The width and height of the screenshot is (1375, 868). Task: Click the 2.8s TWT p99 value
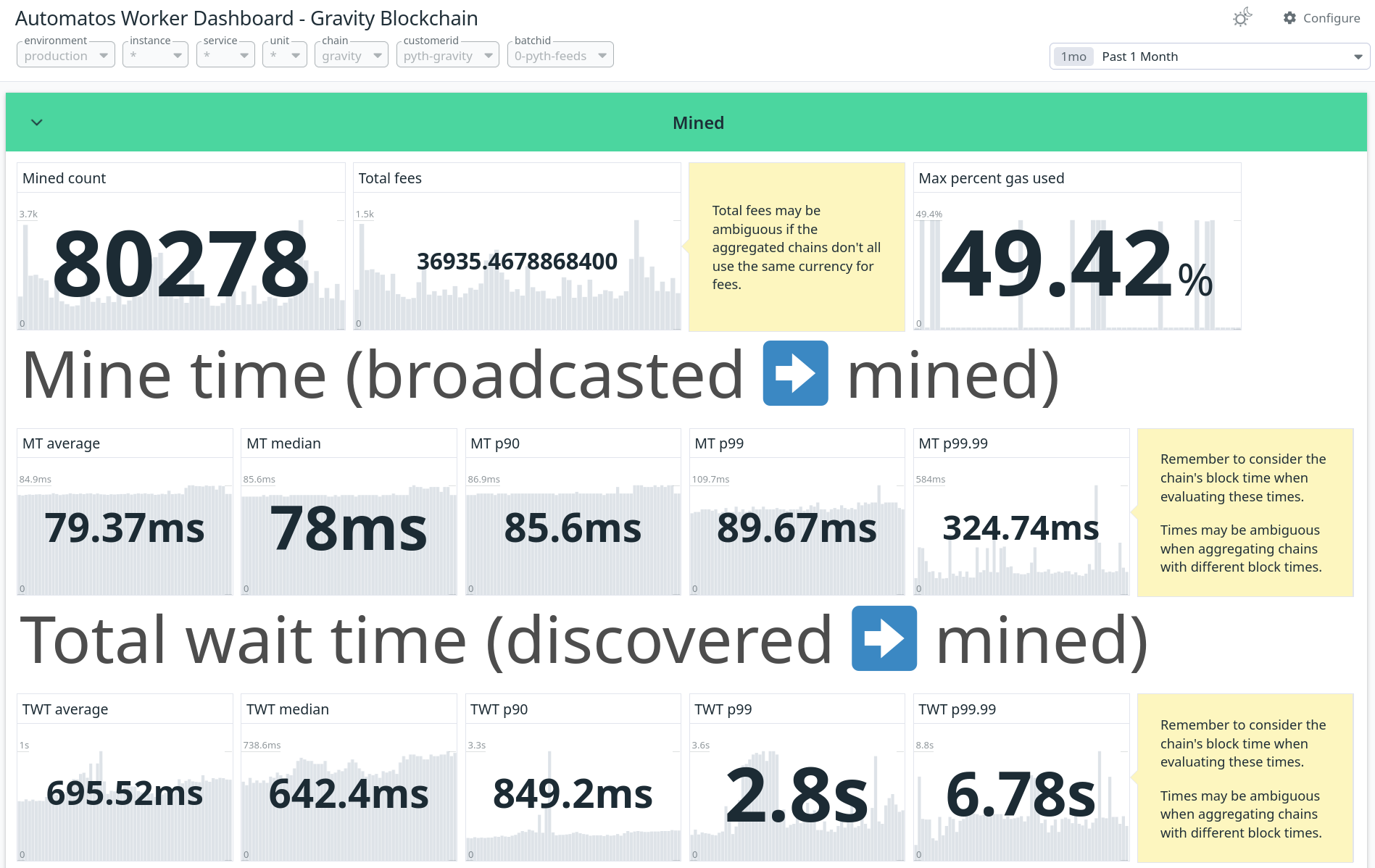[797, 794]
